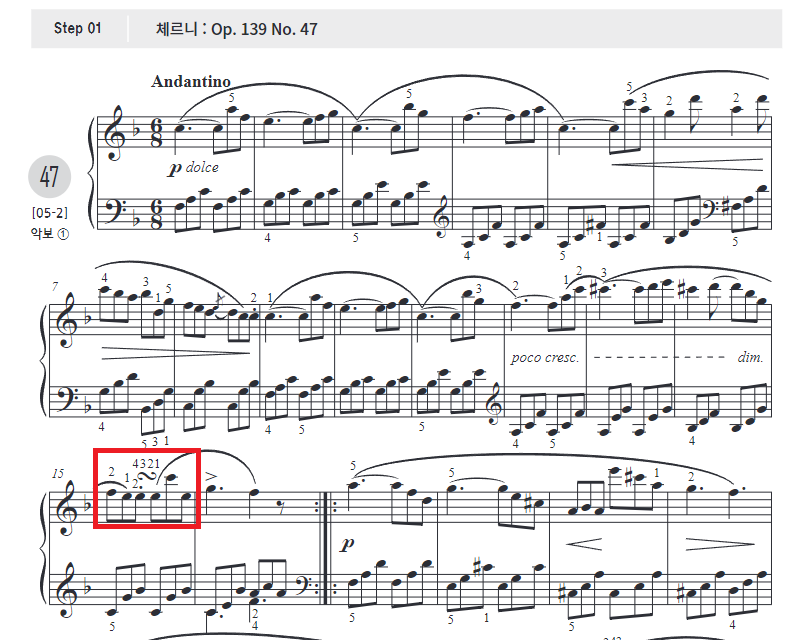Click the Andantino tempo marking
The height and width of the screenshot is (640, 804).
coord(191,81)
